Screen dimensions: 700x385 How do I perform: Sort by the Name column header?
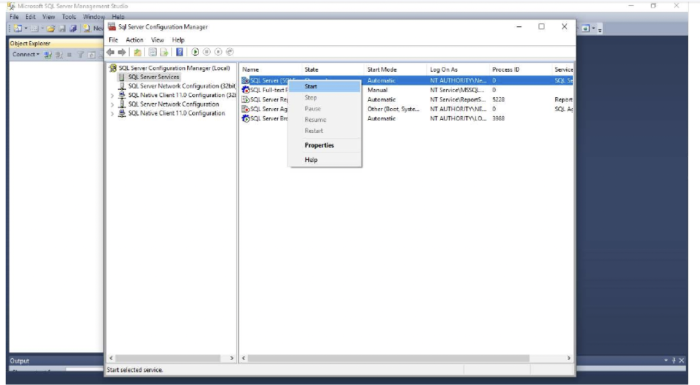click(x=271, y=70)
